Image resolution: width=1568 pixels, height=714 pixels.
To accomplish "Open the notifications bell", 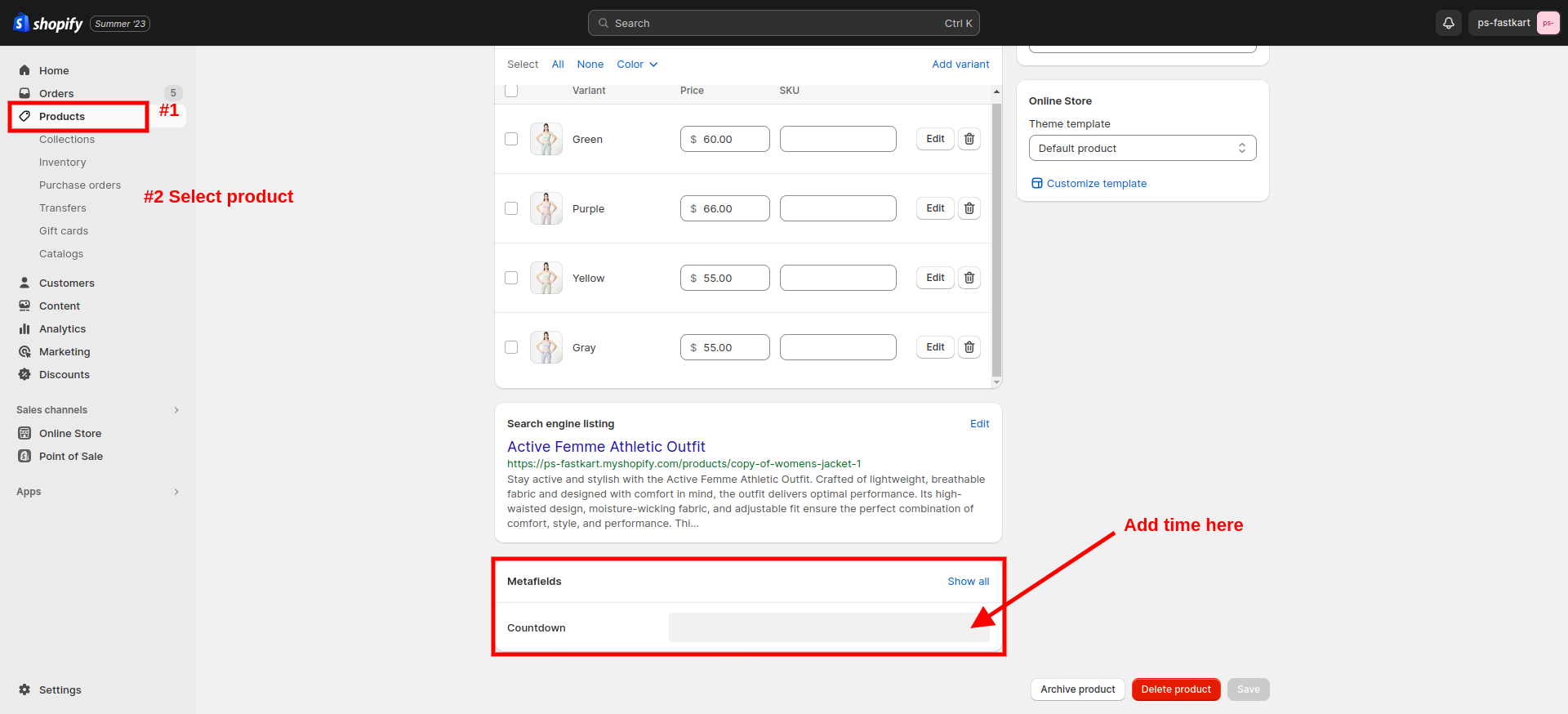I will pos(1449,23).
